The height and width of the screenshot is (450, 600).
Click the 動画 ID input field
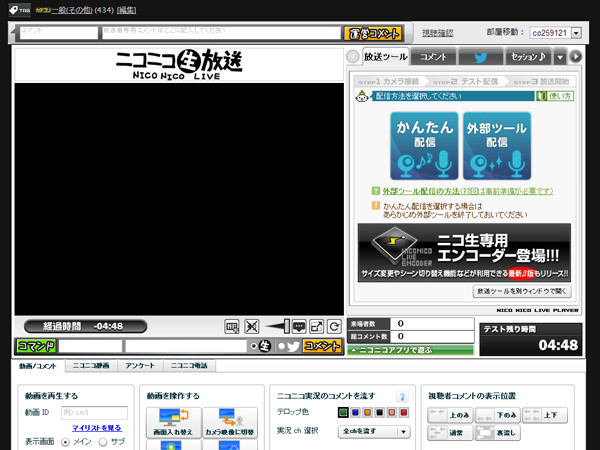94,412
